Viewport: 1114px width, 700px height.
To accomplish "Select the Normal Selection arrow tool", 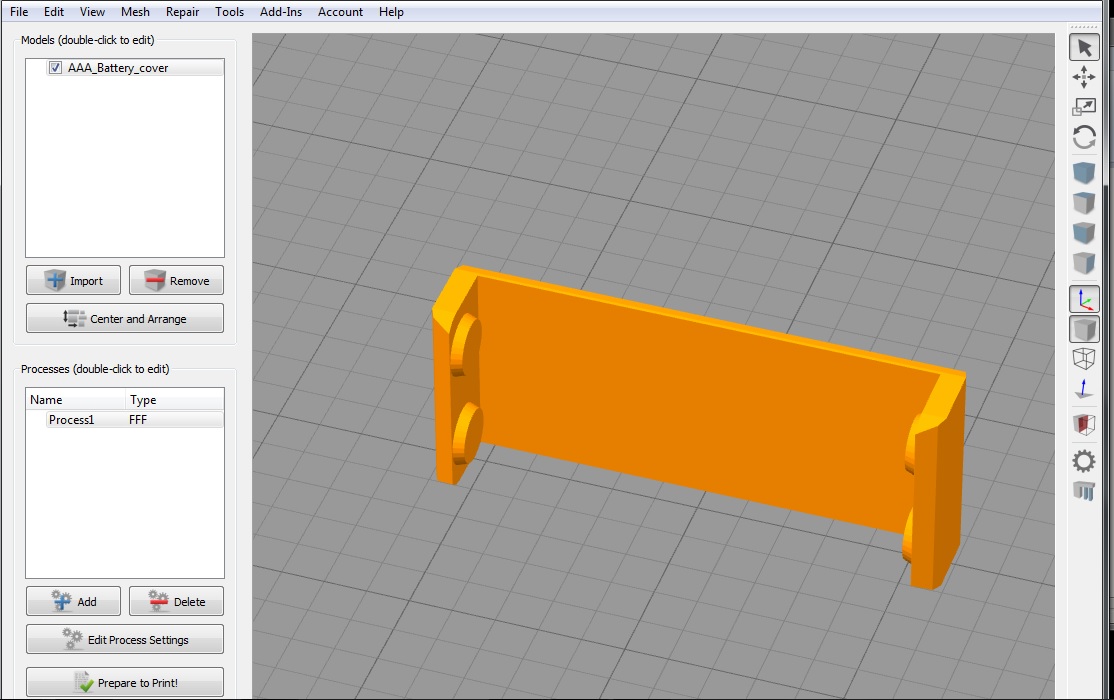I will pyautogui.click(x=1084, y=48).
